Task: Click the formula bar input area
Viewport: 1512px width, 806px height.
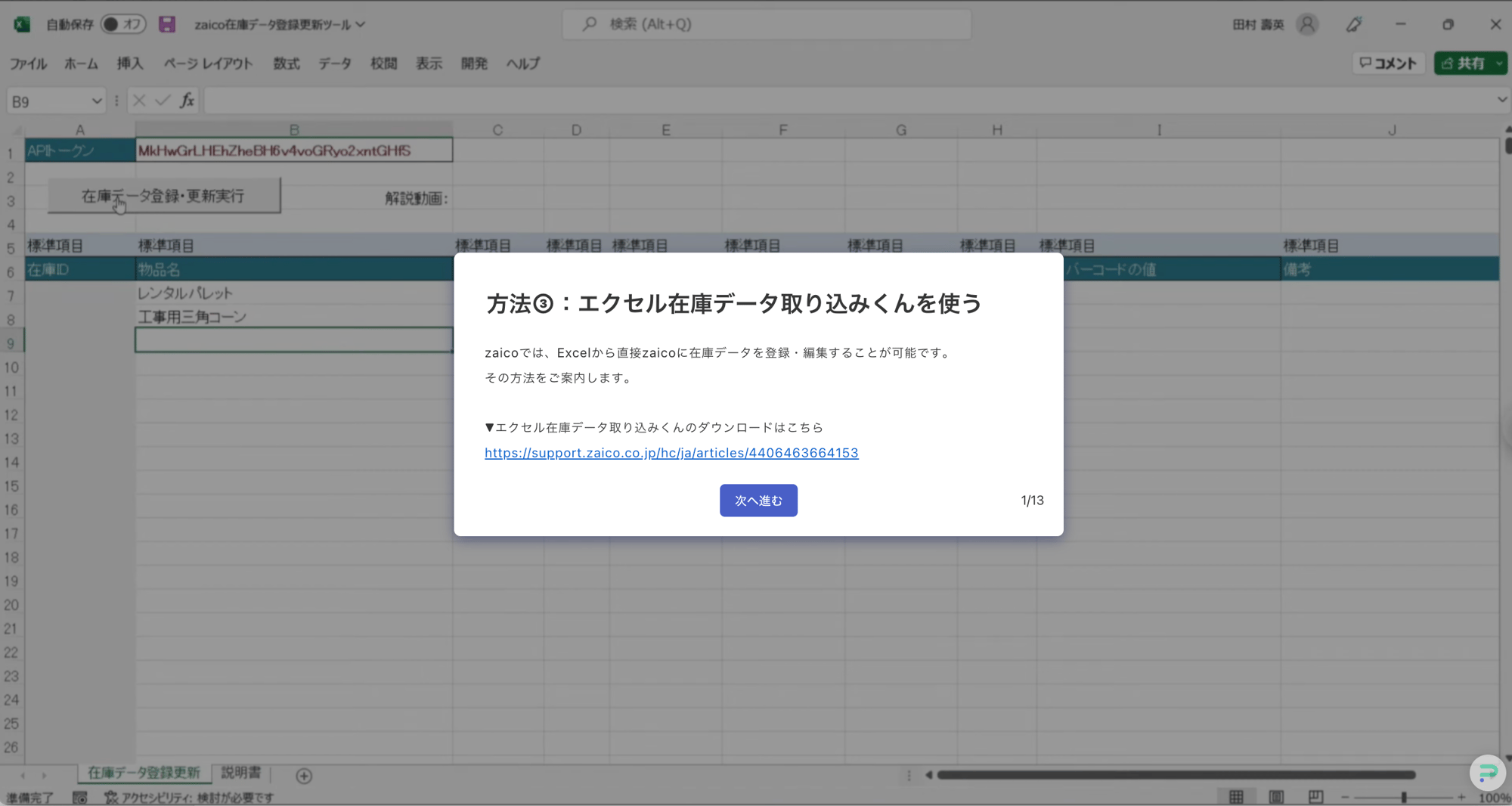Action: tap(848, 101)
